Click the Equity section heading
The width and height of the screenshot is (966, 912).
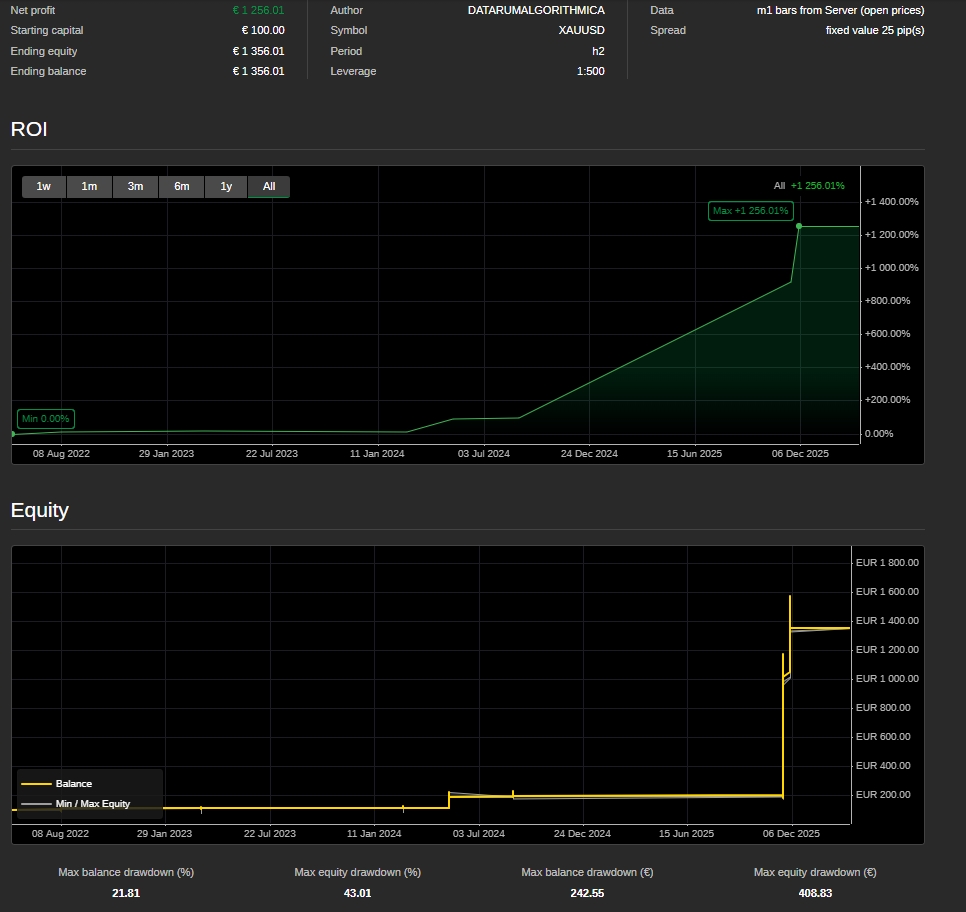click(39, 510)
